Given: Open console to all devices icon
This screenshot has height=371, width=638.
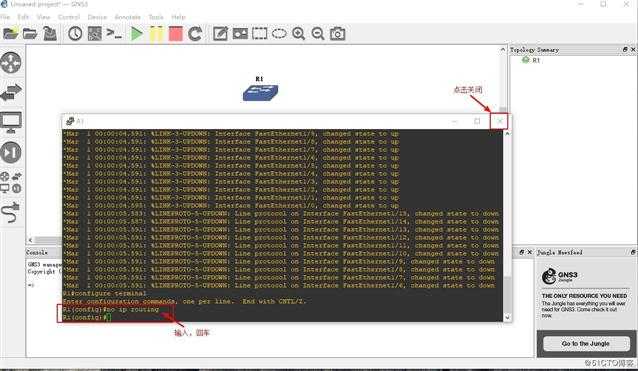Looking at the screenshot, I should pos(114,33).
